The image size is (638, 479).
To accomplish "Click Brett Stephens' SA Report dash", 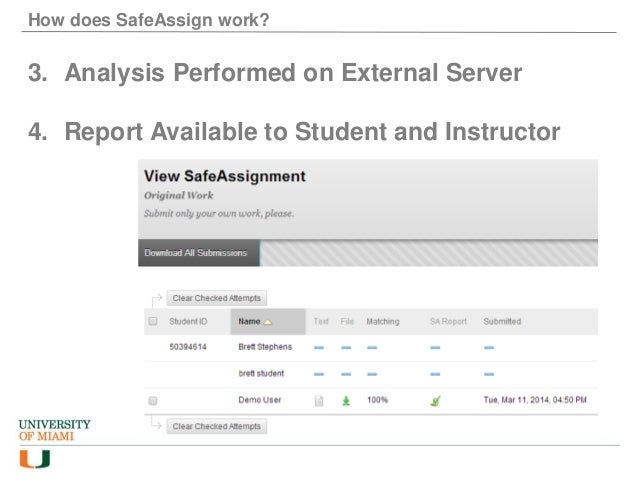I will (435, 348).
